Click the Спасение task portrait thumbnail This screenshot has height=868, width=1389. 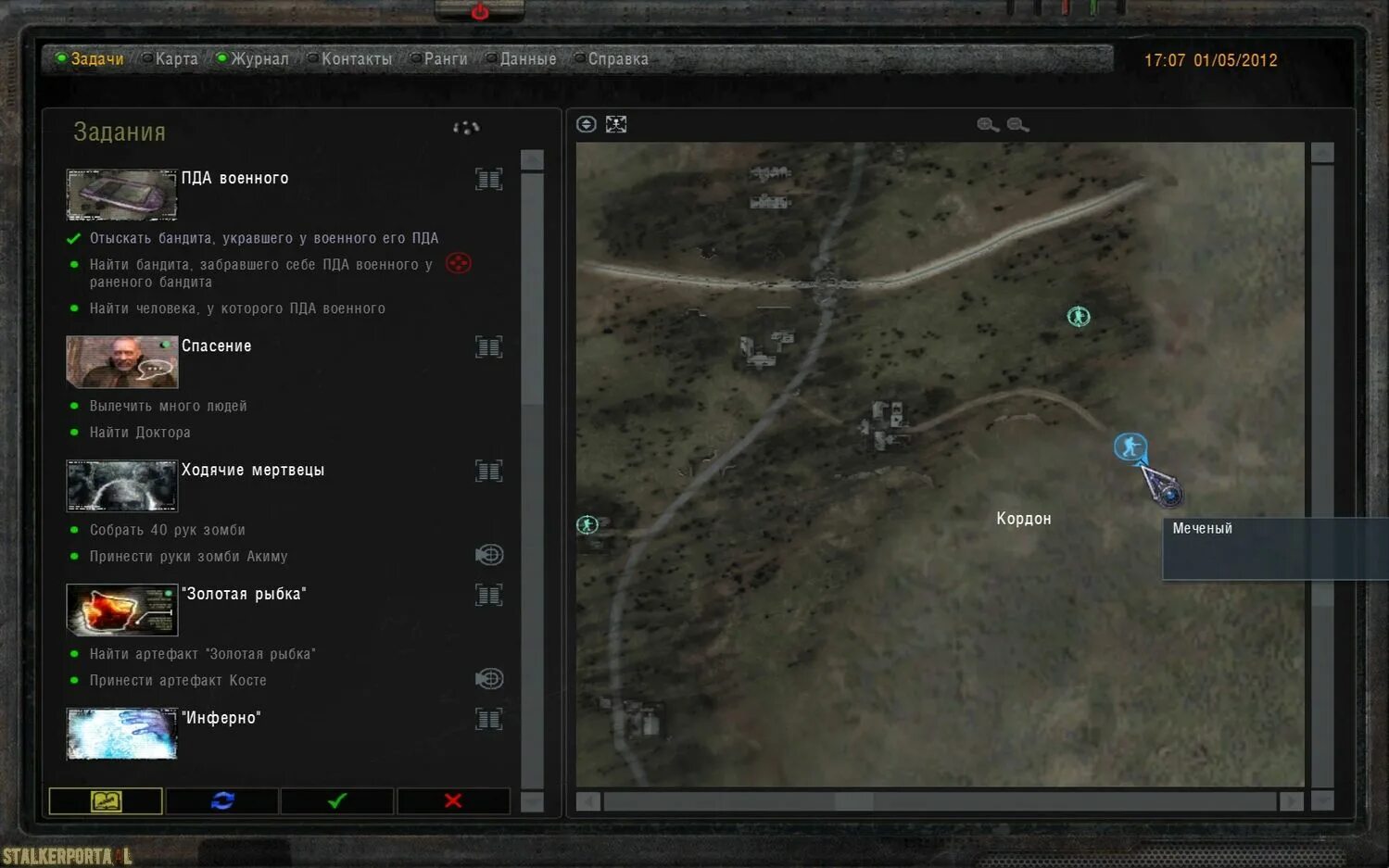(x=121, y=361)
